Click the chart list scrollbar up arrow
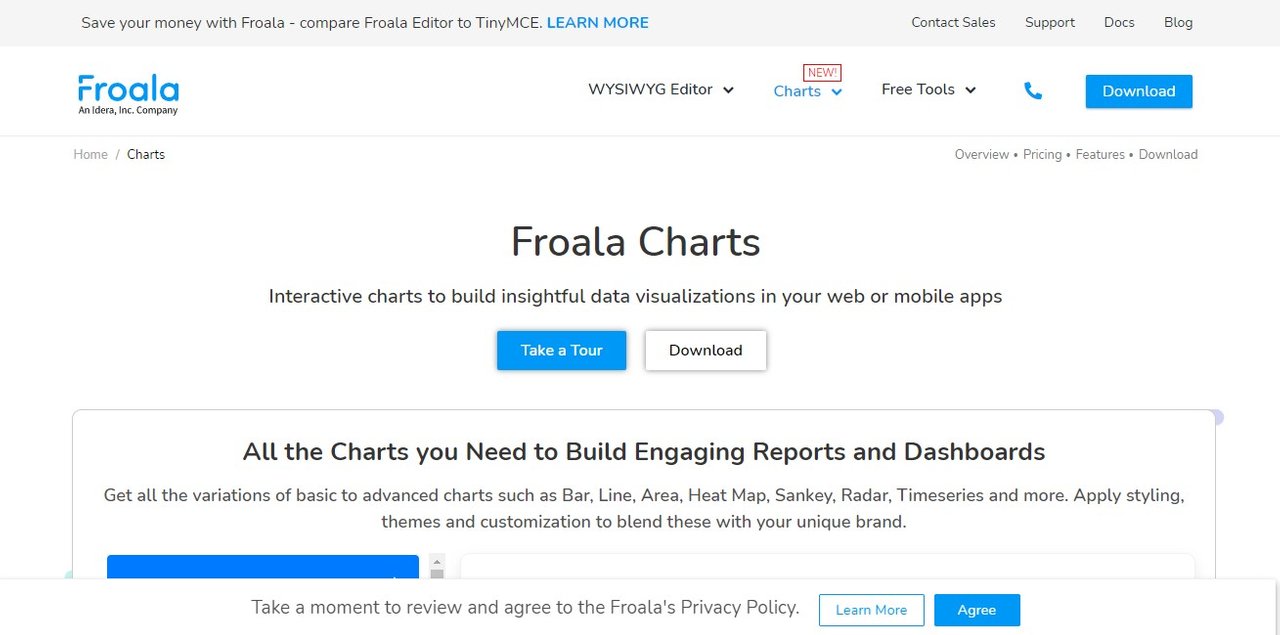Screen dimensions: 1280x635 pyautogui.click(x=437, y=562)
